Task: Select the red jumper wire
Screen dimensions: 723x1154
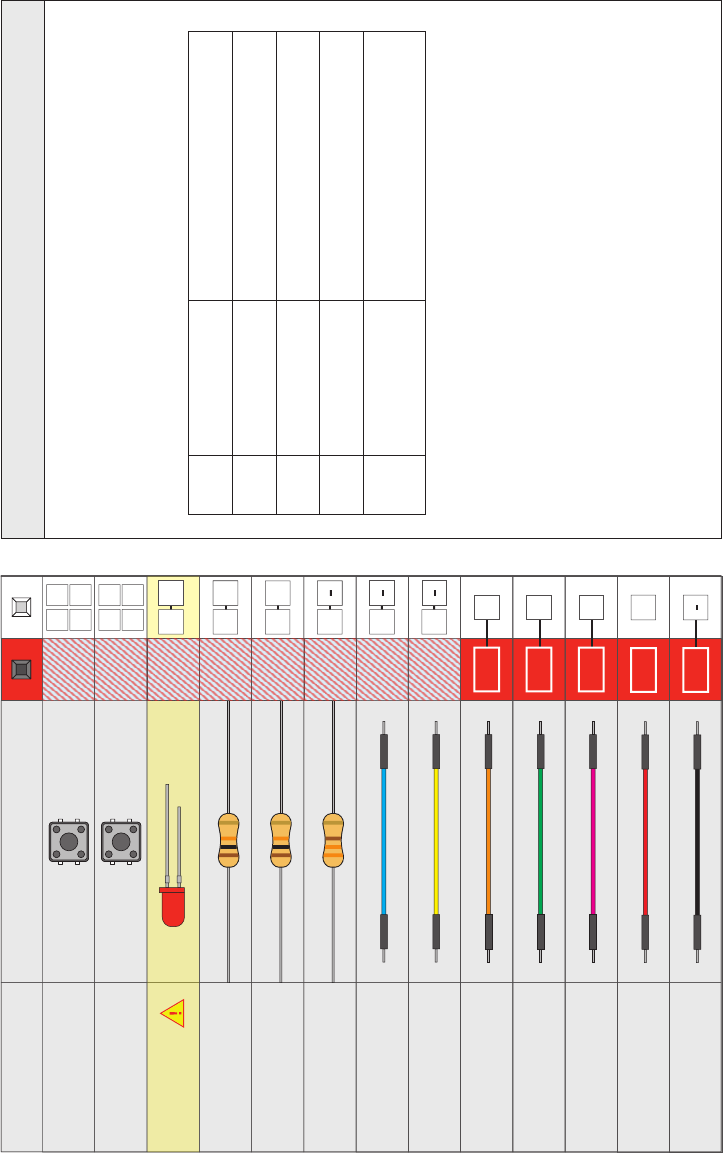Action: click(x=645, y=841)
